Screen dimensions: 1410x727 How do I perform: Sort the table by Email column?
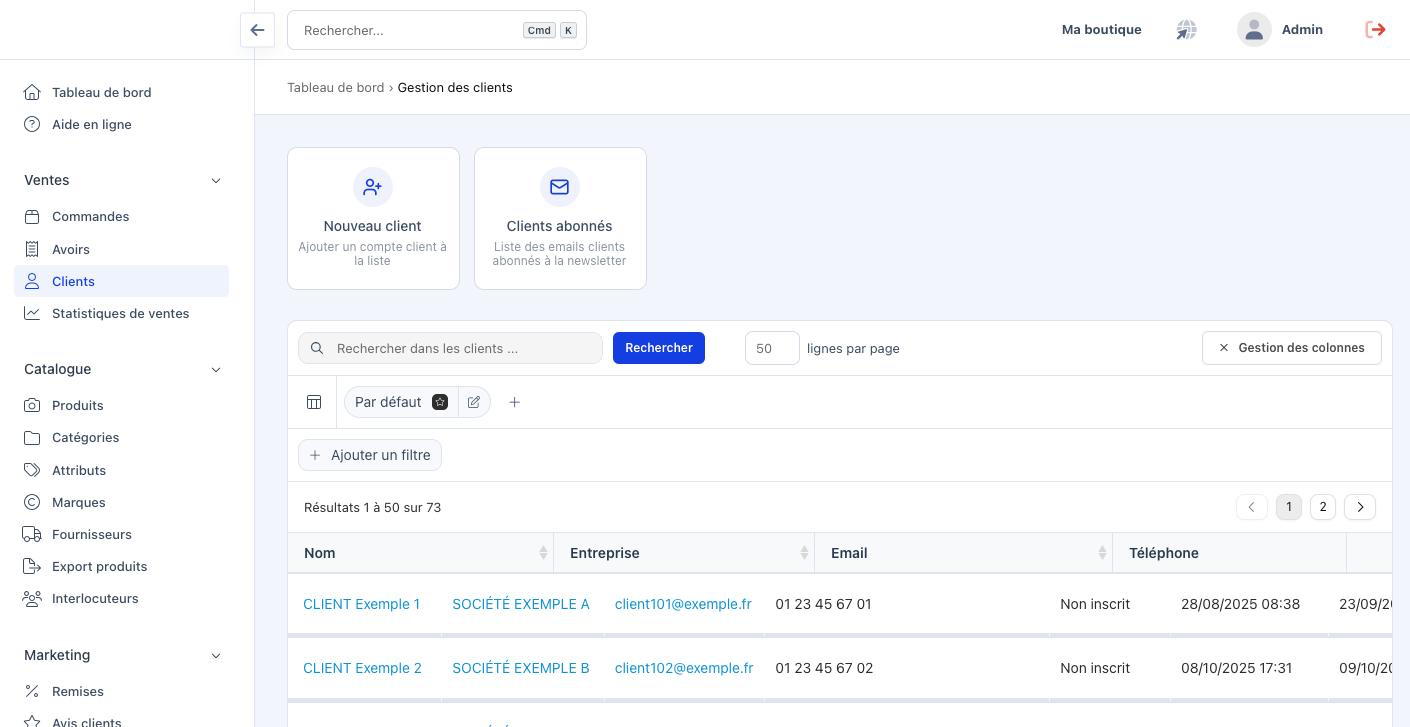click(1102, 553)
